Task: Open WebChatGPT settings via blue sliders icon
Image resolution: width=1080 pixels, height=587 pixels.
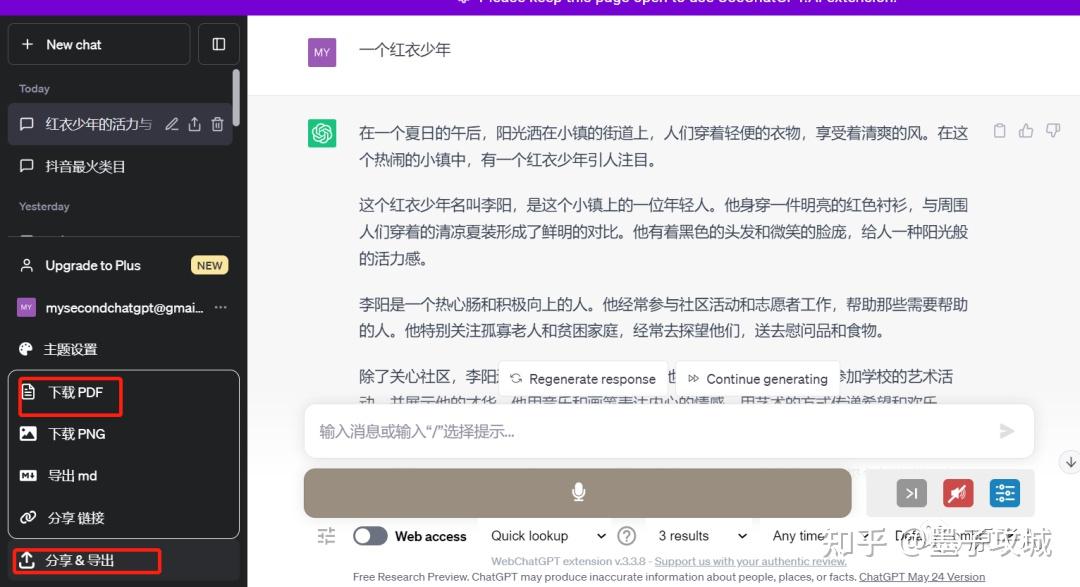Action: pos(1004,492)
